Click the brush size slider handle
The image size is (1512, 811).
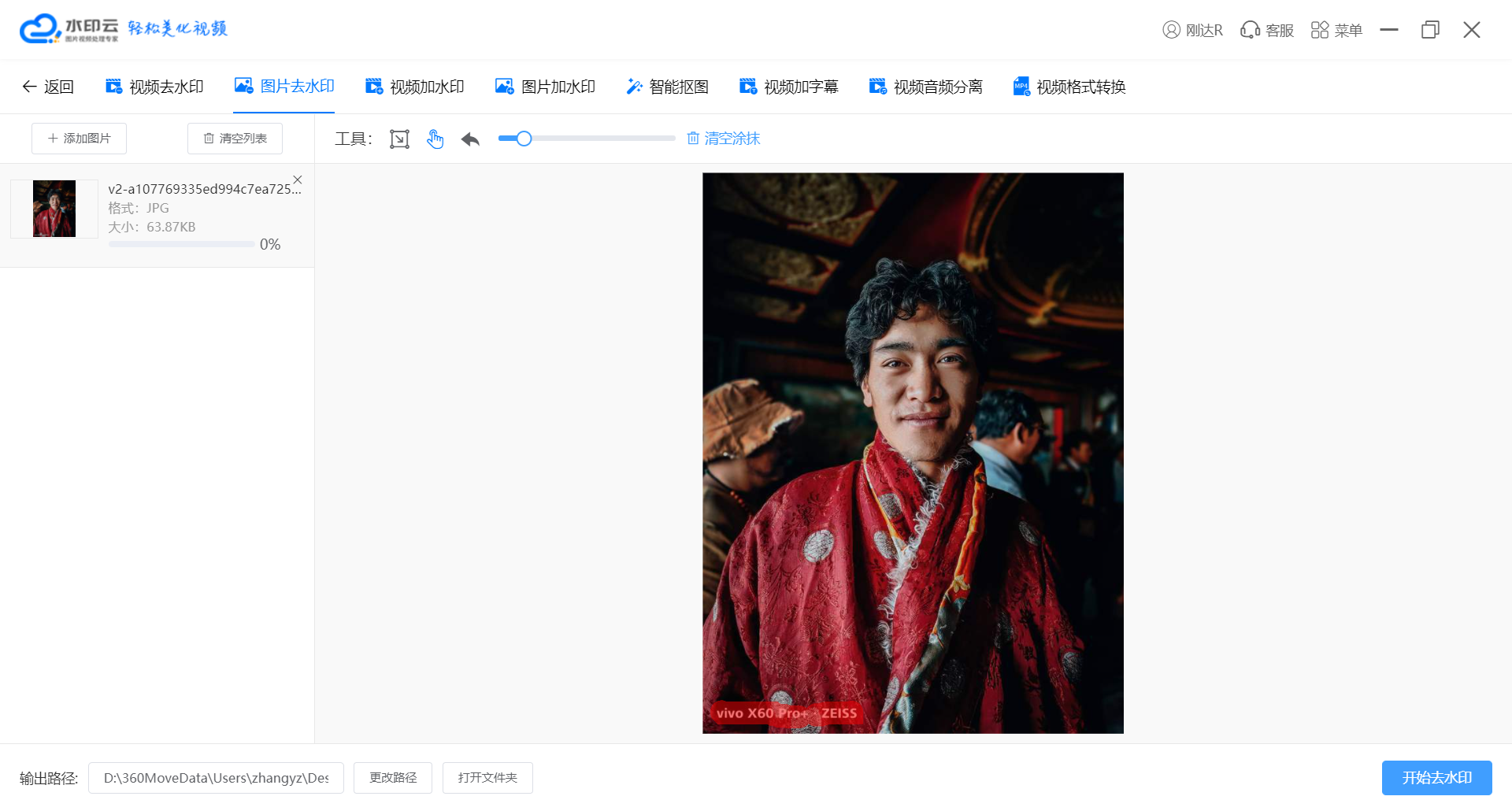coord(524,139)
